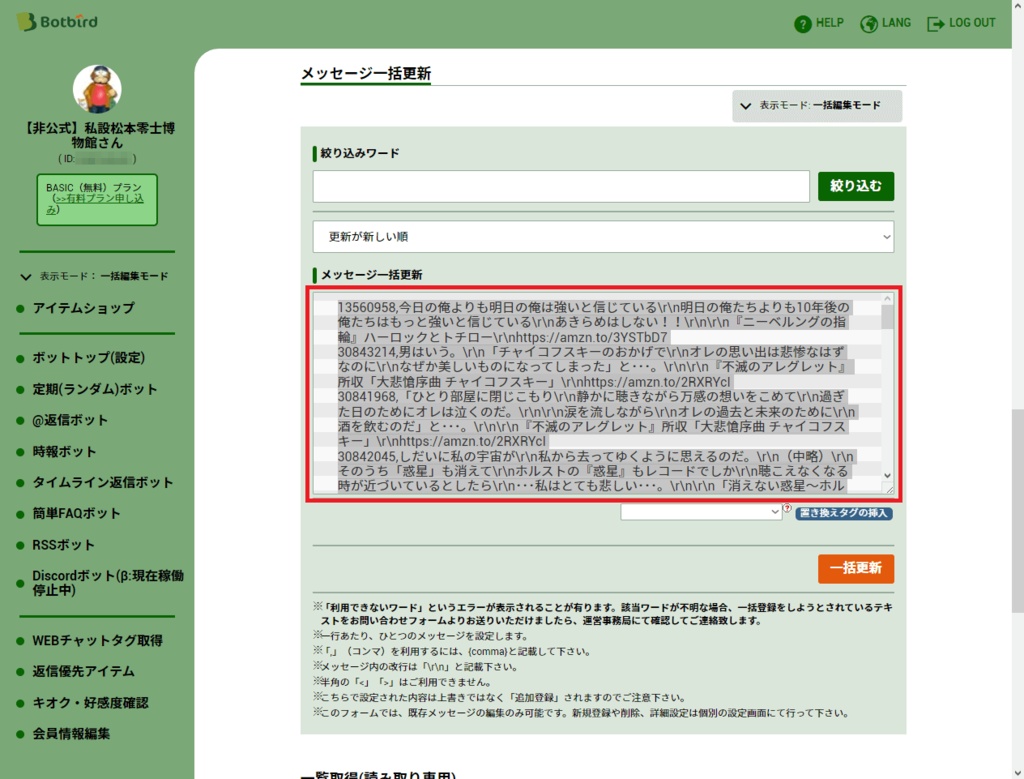Open WEBチャットタグ取得 menu item
The image size is (1024, 779).
pos(98,641)
